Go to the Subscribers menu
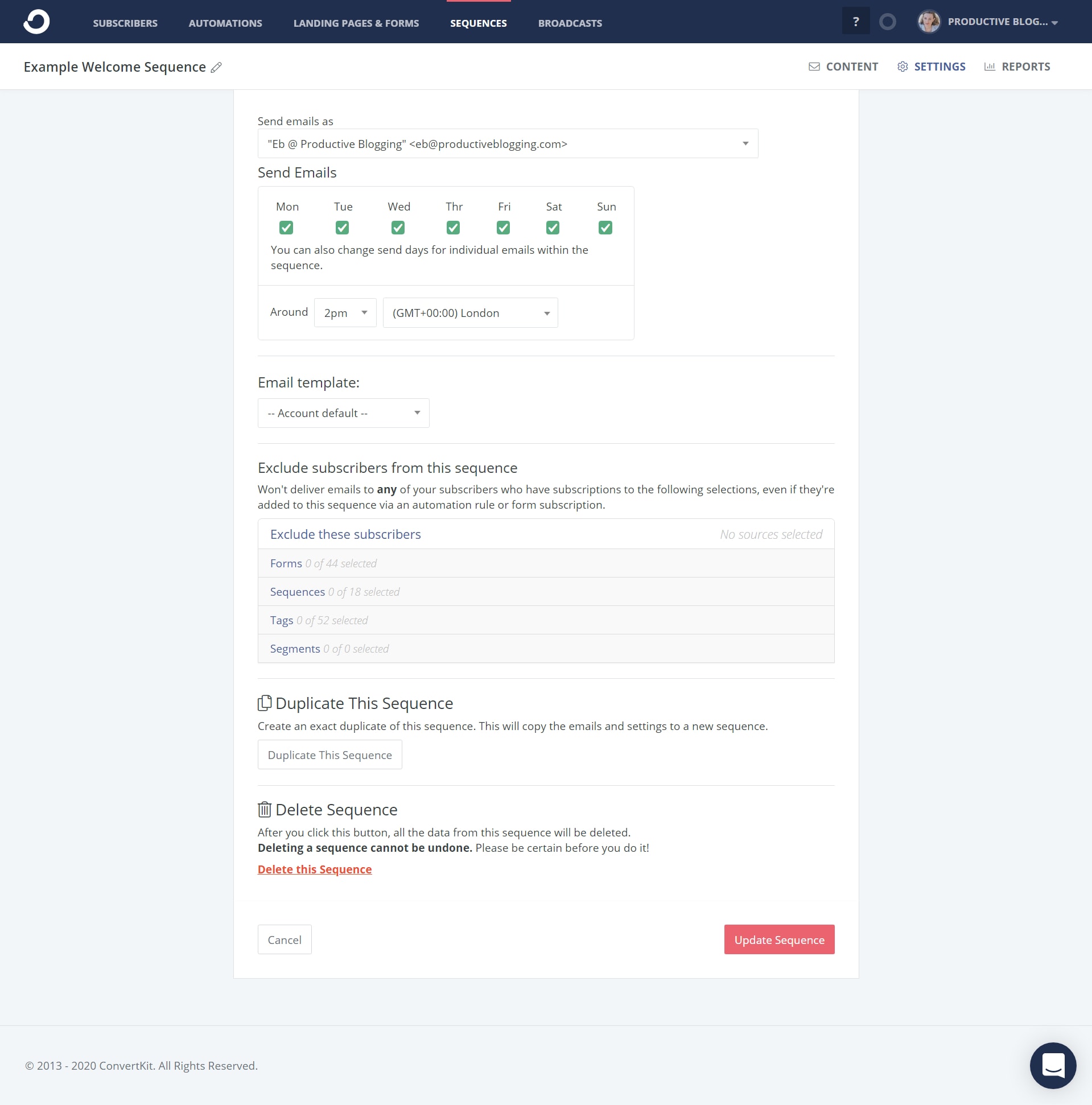 click(125, 23)
